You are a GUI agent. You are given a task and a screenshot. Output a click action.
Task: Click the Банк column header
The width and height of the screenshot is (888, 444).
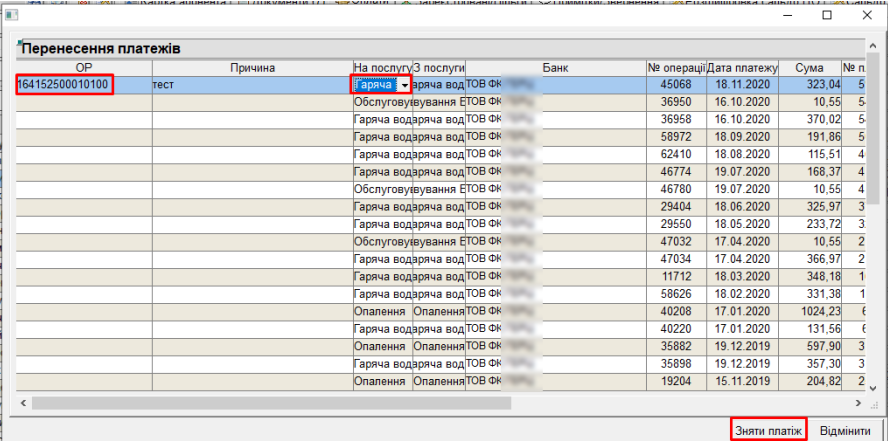pos(555,68)
